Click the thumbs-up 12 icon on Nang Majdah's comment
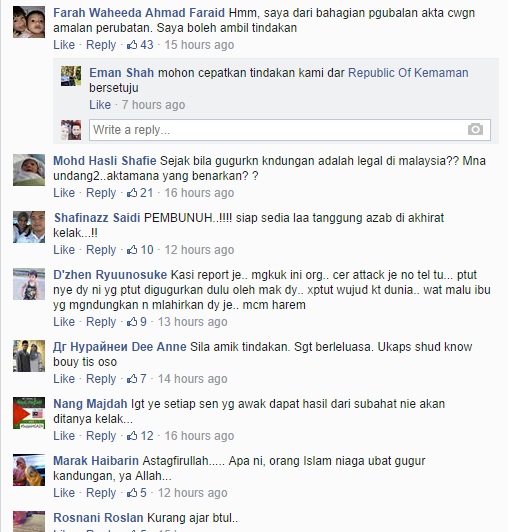508x532 pixels. pyautogui.click(x=140, y=436)
